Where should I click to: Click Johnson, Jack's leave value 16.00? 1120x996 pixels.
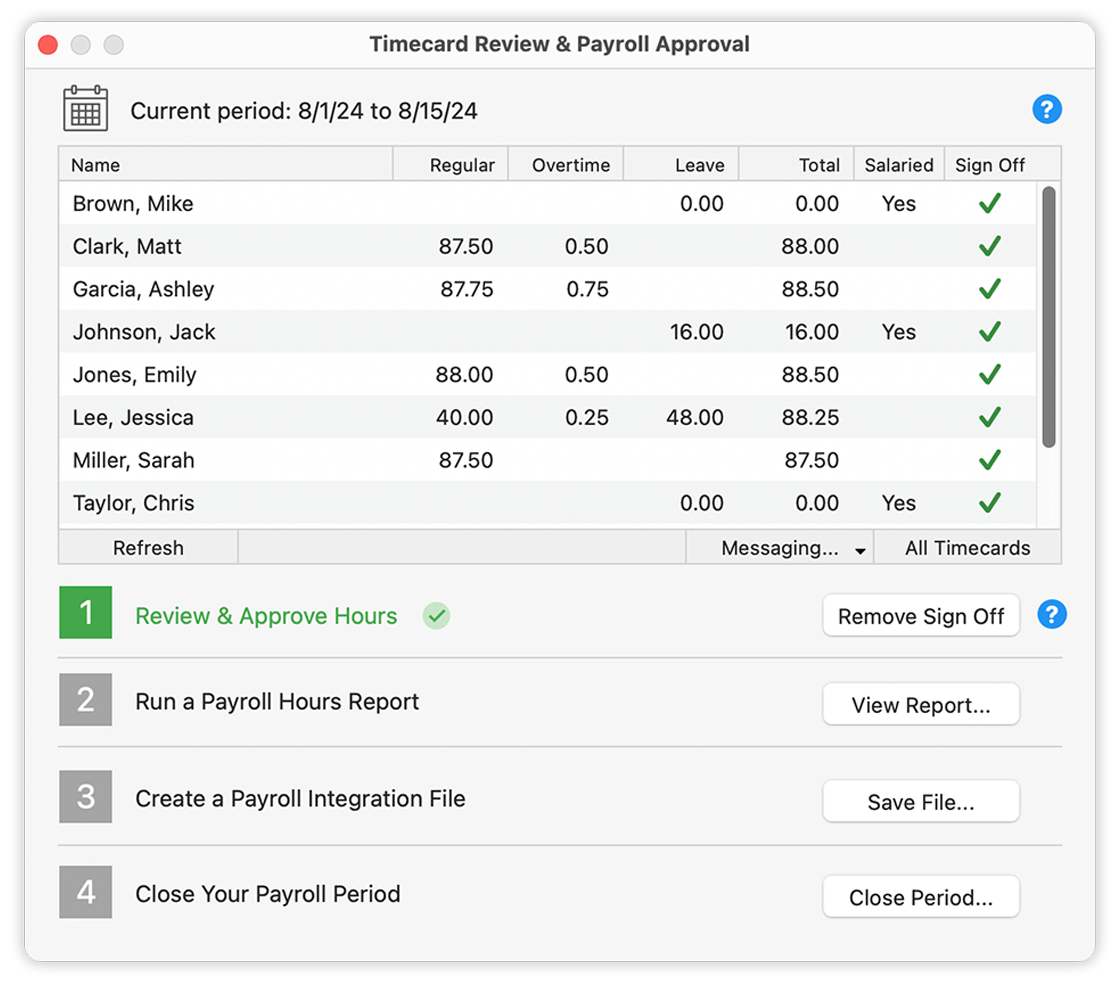click(696, 332)
